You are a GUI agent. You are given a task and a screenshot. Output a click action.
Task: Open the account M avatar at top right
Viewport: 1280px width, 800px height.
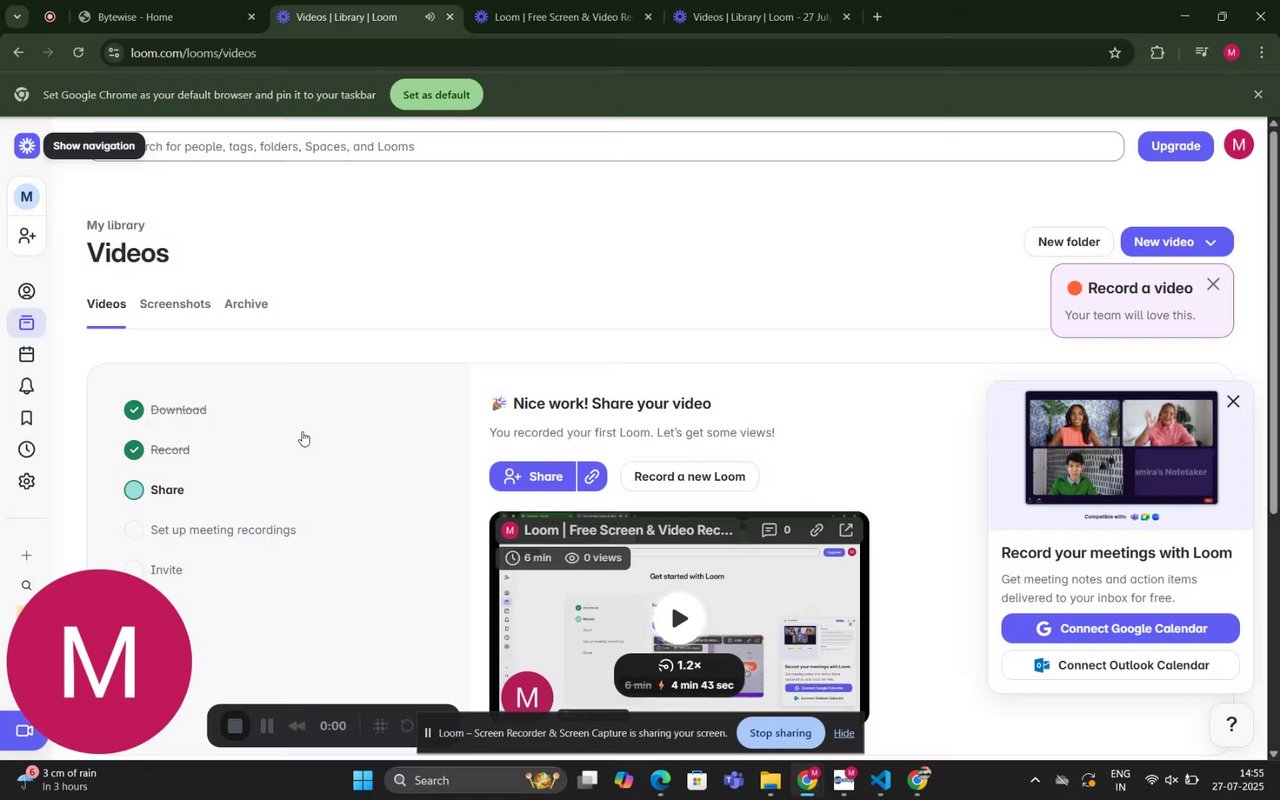click(1239, 145)
